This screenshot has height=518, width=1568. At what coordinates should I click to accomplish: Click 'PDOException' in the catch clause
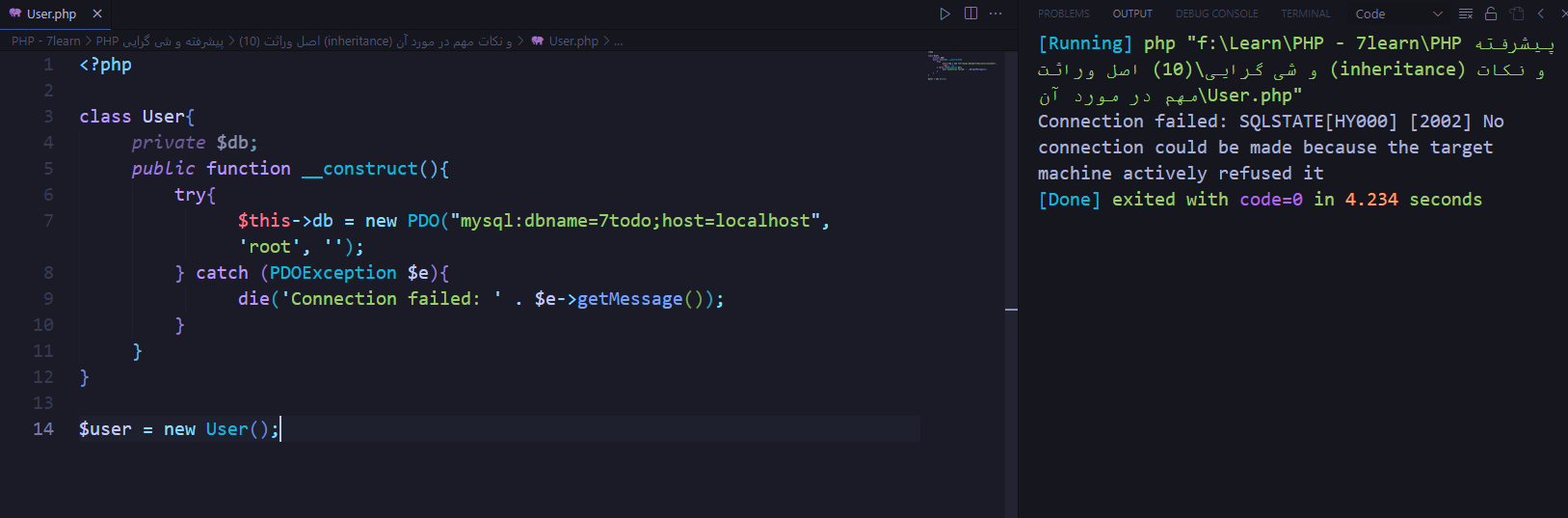332,272
